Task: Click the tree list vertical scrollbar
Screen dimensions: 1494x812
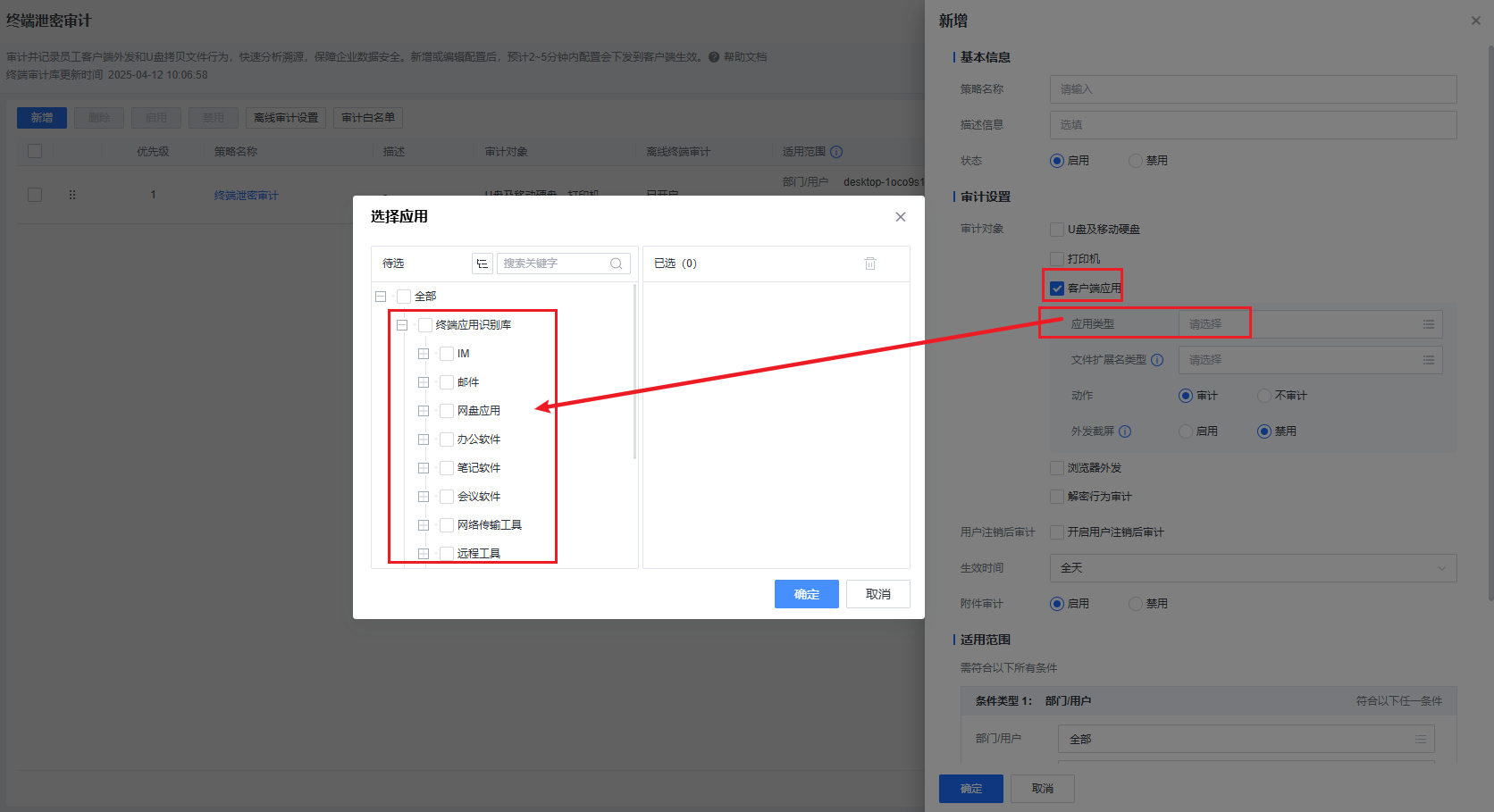Action: [x=634, y=375]
